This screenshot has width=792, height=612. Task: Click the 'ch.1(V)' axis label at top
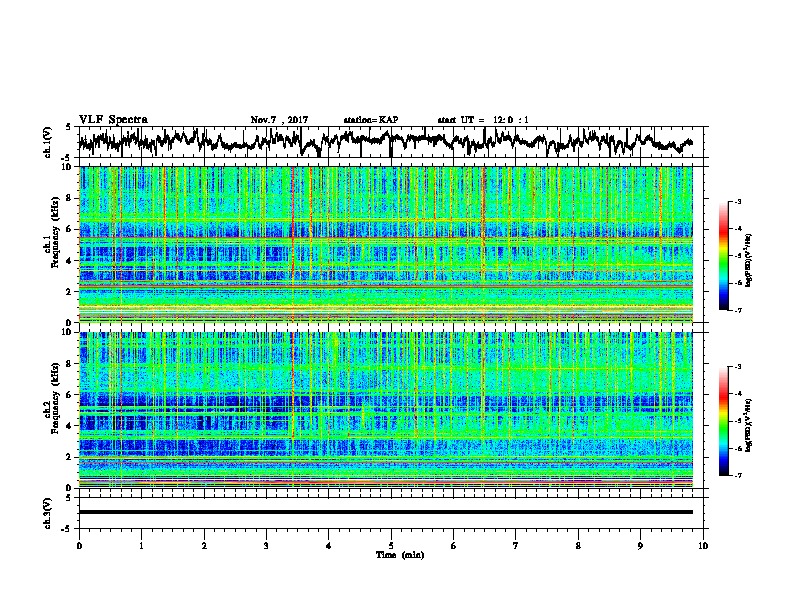(x=48, y=142)
